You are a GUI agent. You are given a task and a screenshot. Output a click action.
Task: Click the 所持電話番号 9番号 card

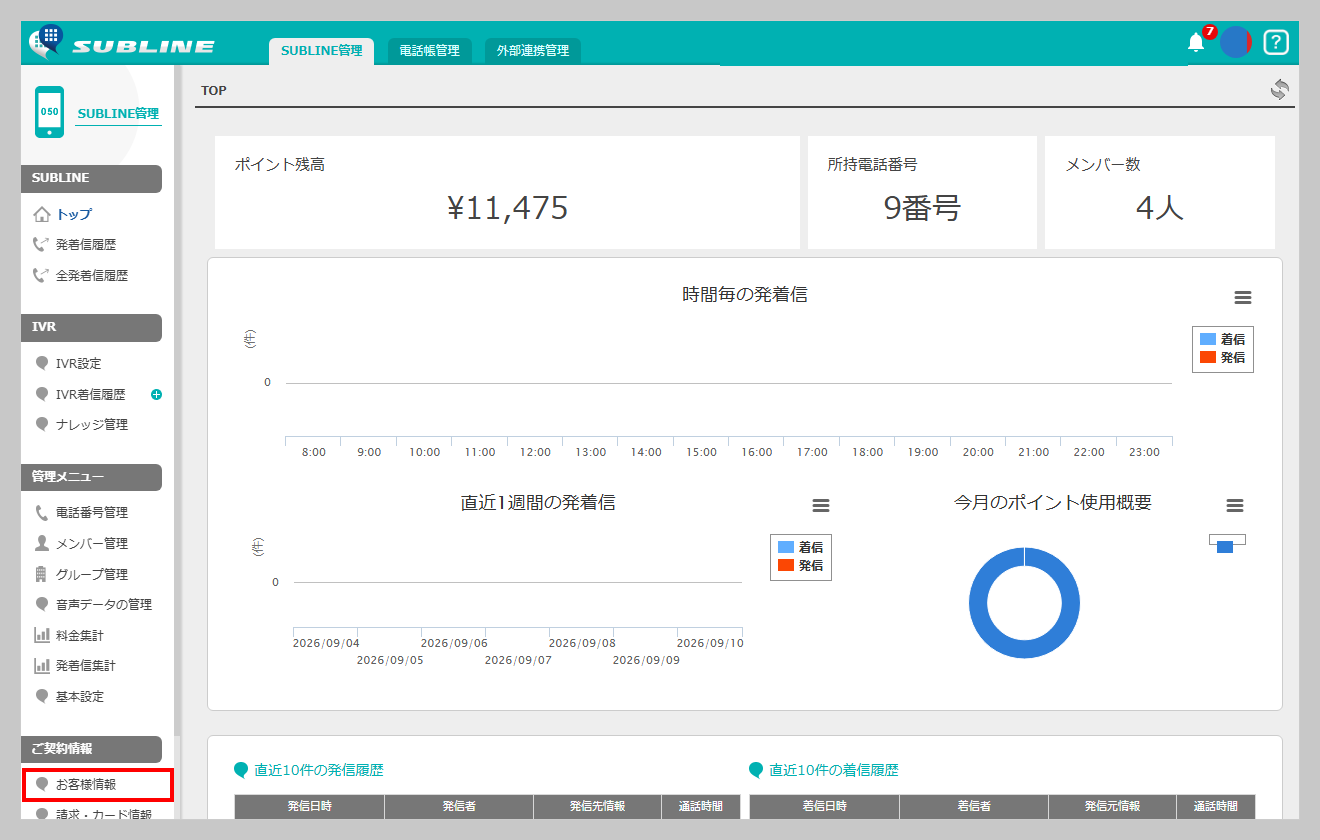click(922, 192)
